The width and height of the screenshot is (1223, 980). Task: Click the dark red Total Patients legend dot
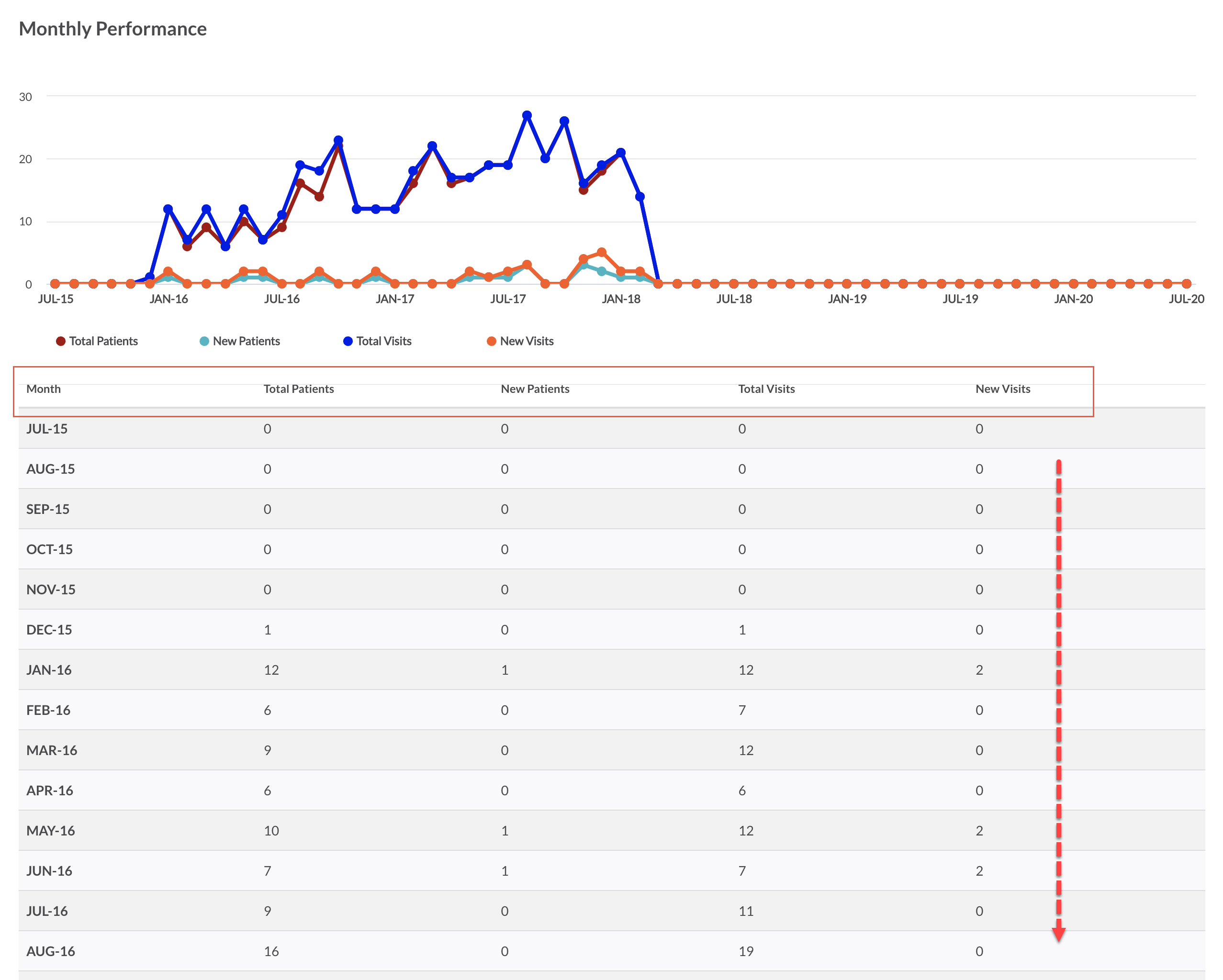click(61, 341)
